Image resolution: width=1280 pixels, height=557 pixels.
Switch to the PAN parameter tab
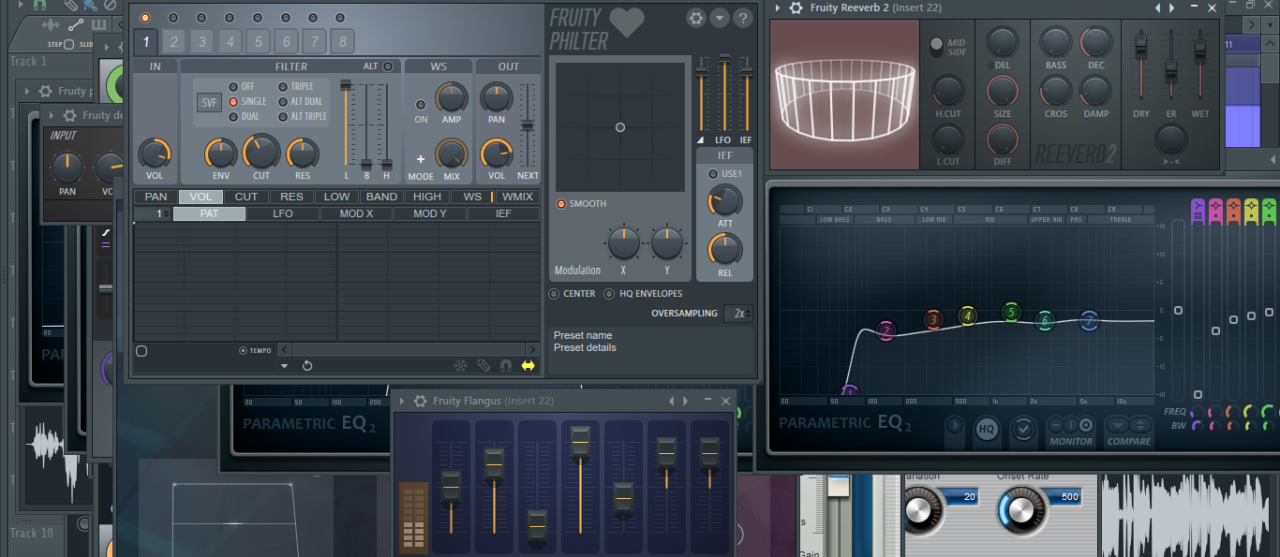point(156,197)
